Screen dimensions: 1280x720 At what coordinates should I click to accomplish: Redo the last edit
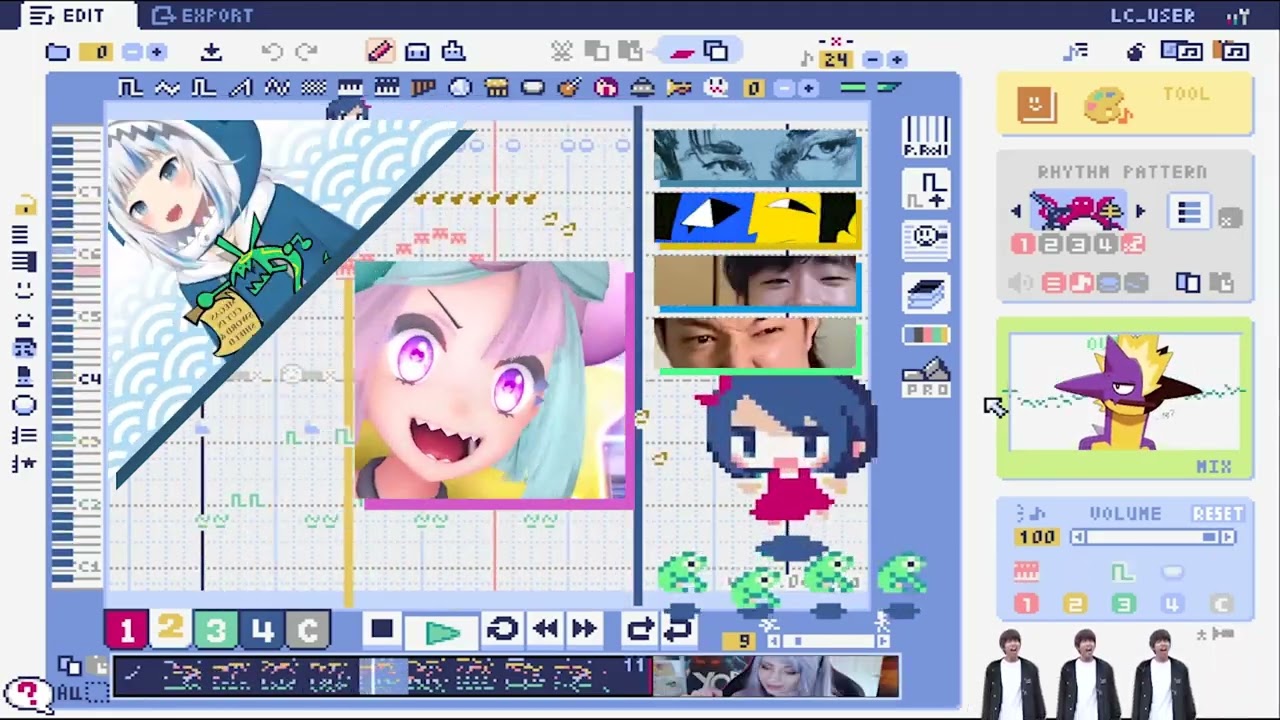tap(306, 52)
